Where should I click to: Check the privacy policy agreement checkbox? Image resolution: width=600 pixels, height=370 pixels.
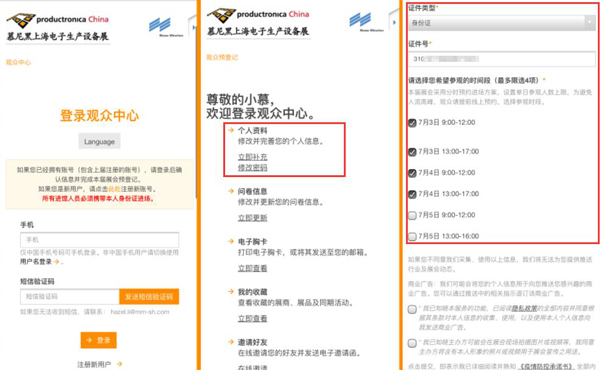(412, 309)
